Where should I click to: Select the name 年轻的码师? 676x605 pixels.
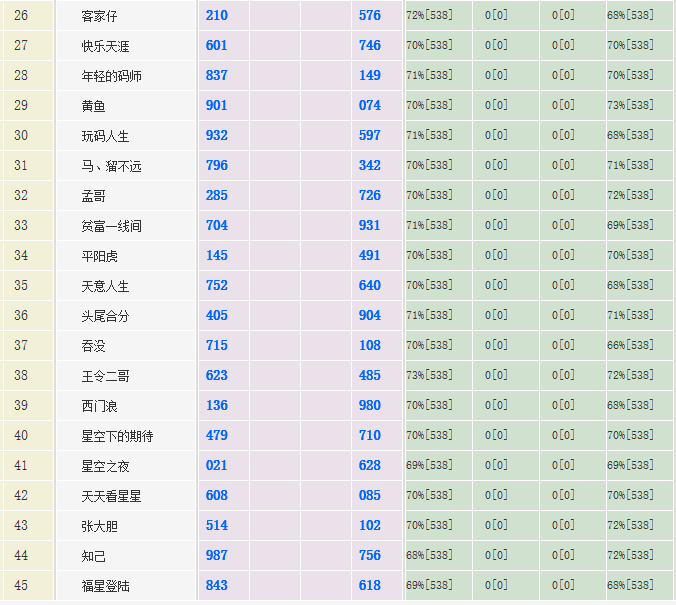click(x=111, y=76)
